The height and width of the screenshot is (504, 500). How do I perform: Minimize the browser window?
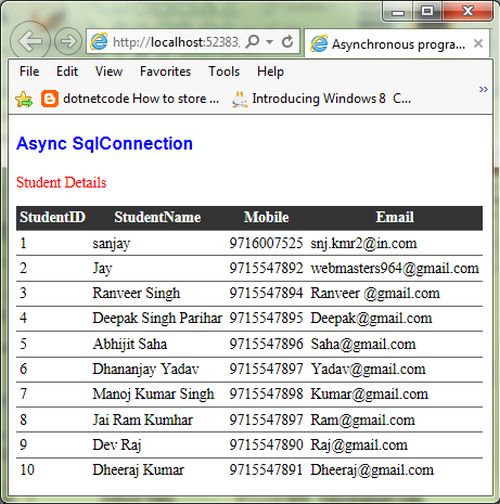pos(398,12)
